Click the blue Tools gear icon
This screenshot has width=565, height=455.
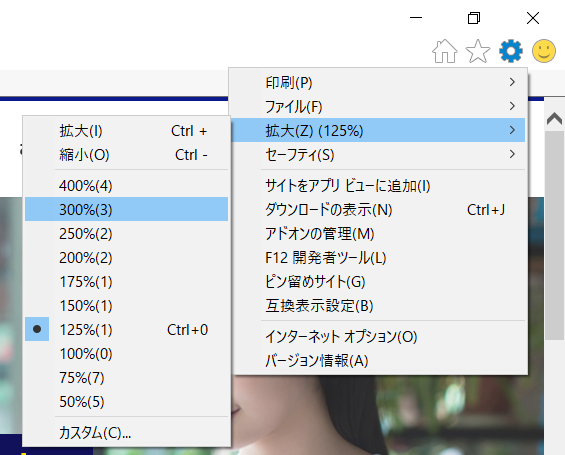[511, 51]
